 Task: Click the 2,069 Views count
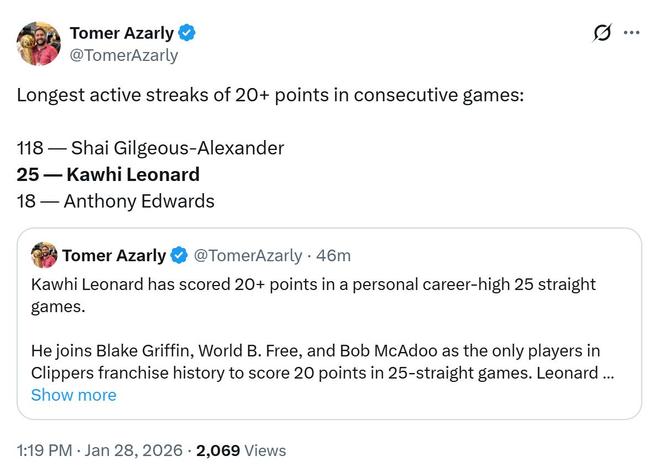241,450
